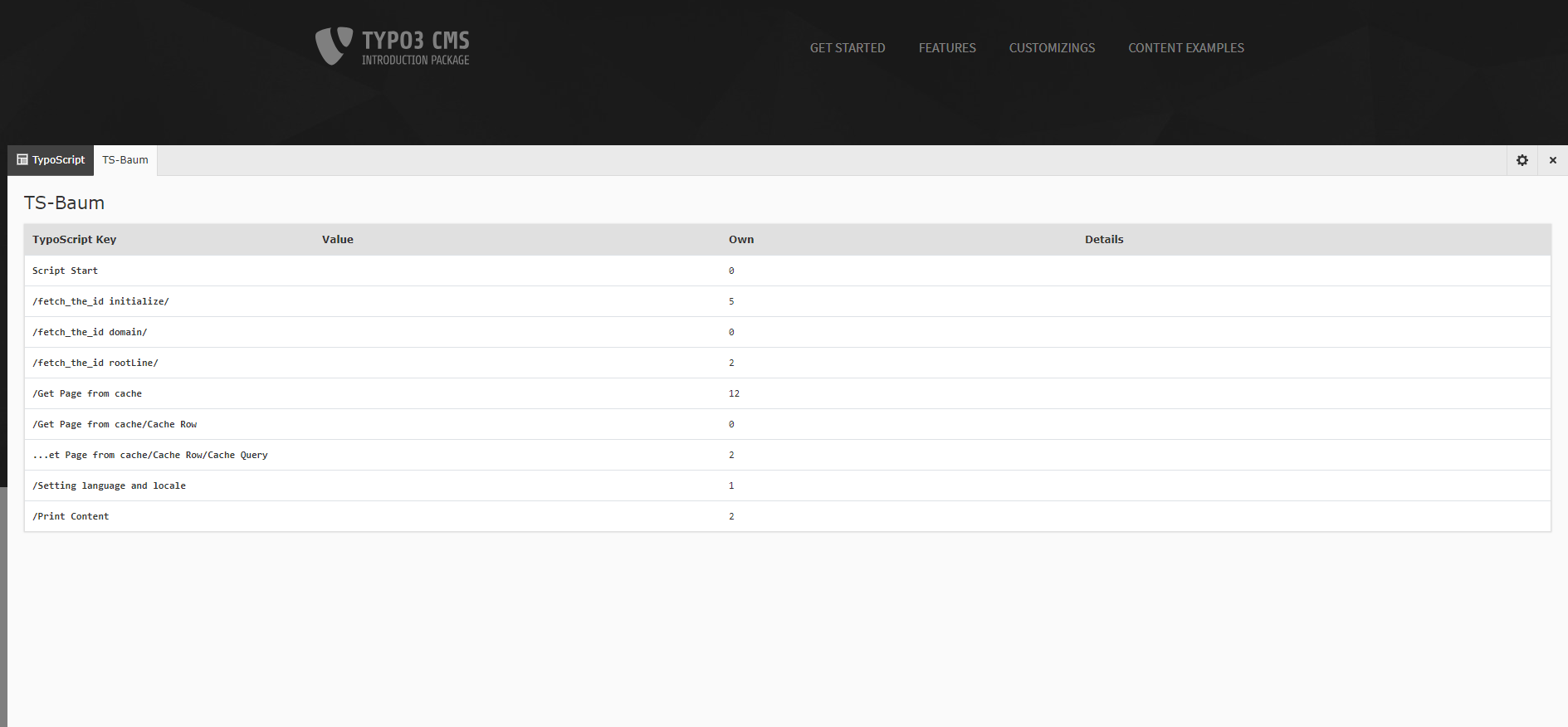
Task: Select the Script Start row
Action: coord(787,271)
